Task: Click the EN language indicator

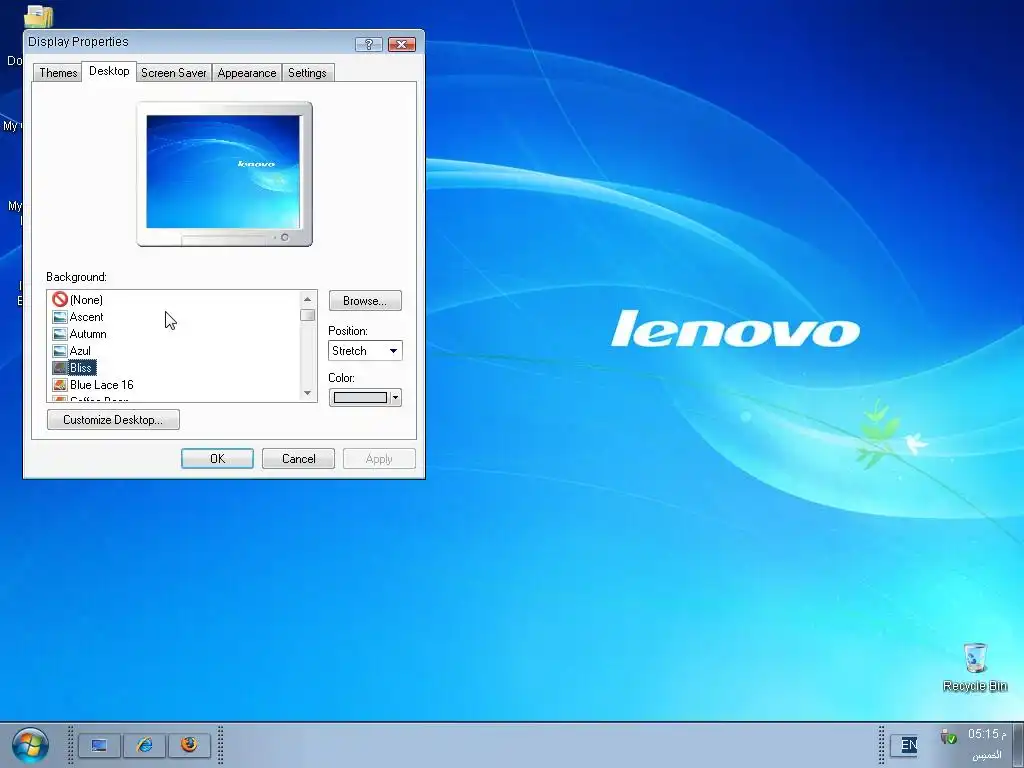Action: (x=908, y=745)
